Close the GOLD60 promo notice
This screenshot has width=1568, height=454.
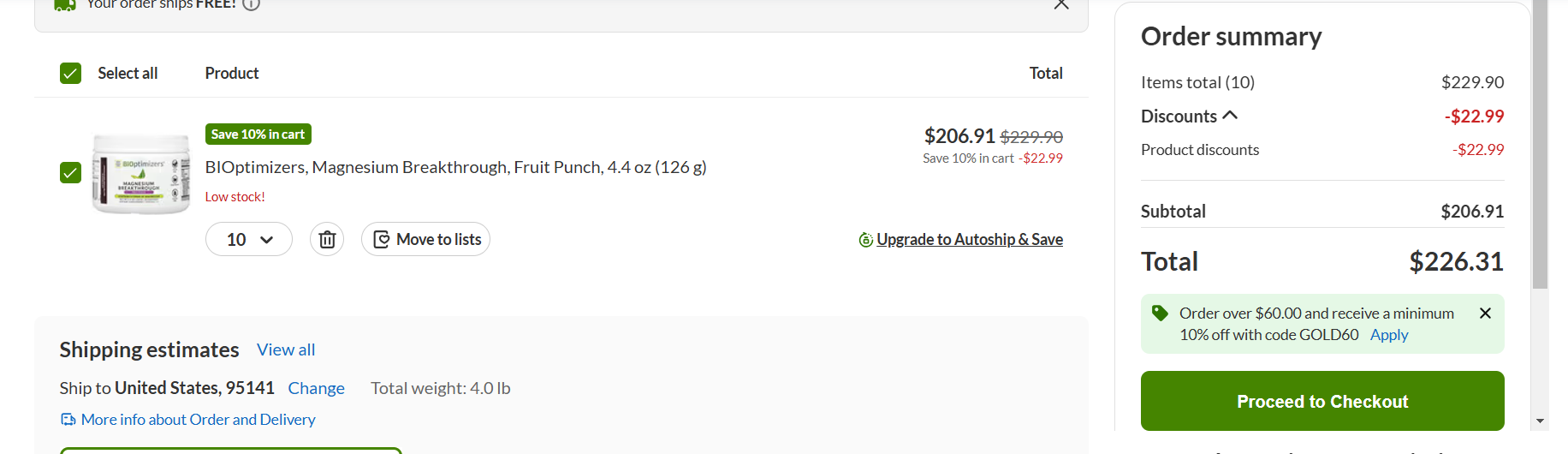tap(1485, 314)
